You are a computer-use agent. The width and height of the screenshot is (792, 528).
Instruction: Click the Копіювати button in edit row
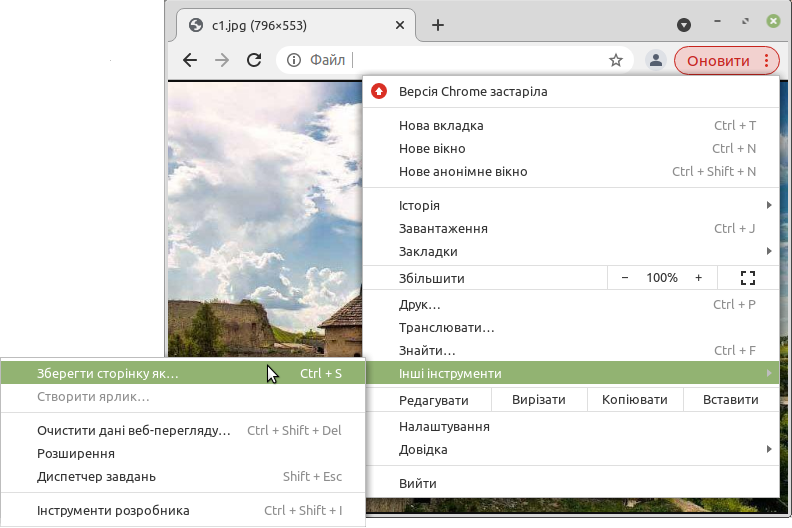[634, 400]
